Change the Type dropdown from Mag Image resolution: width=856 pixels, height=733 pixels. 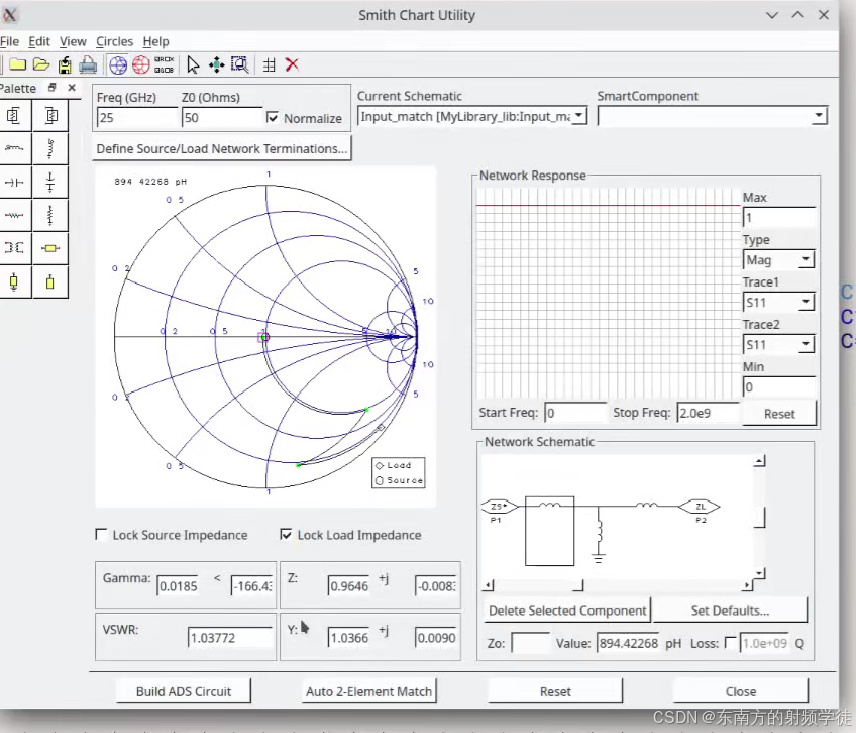click(x=778, y=259)
